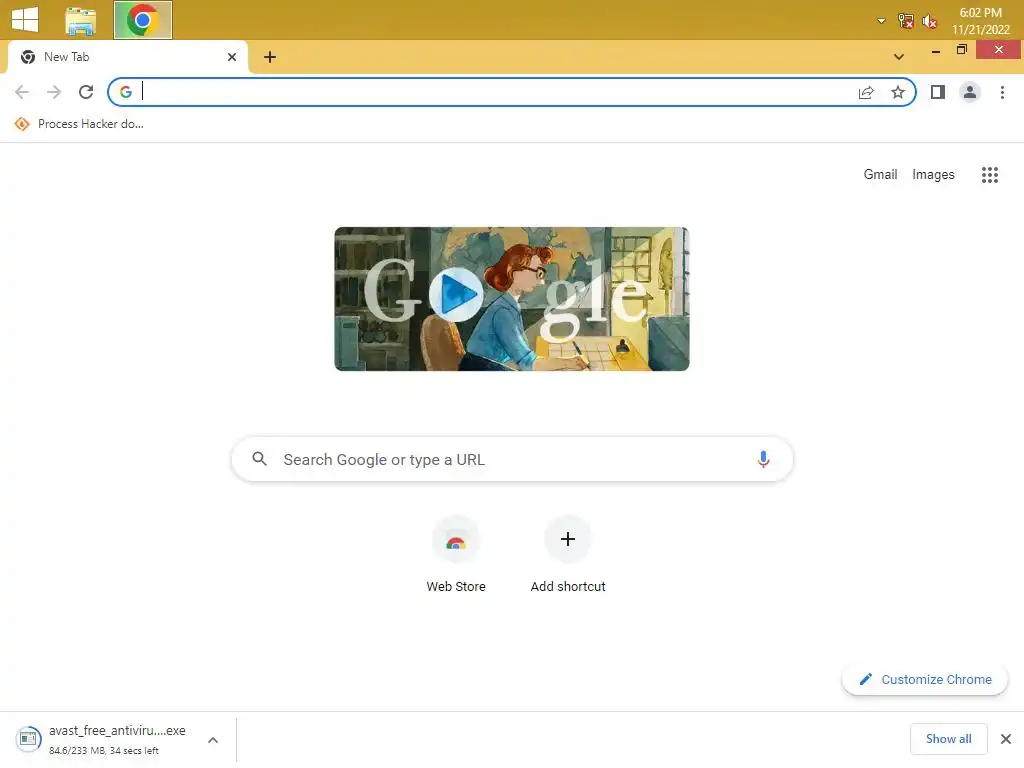Open the clock showing 6:02 PM
The width and height of the screenshot is (1024, 768).
tap(980, 21)
